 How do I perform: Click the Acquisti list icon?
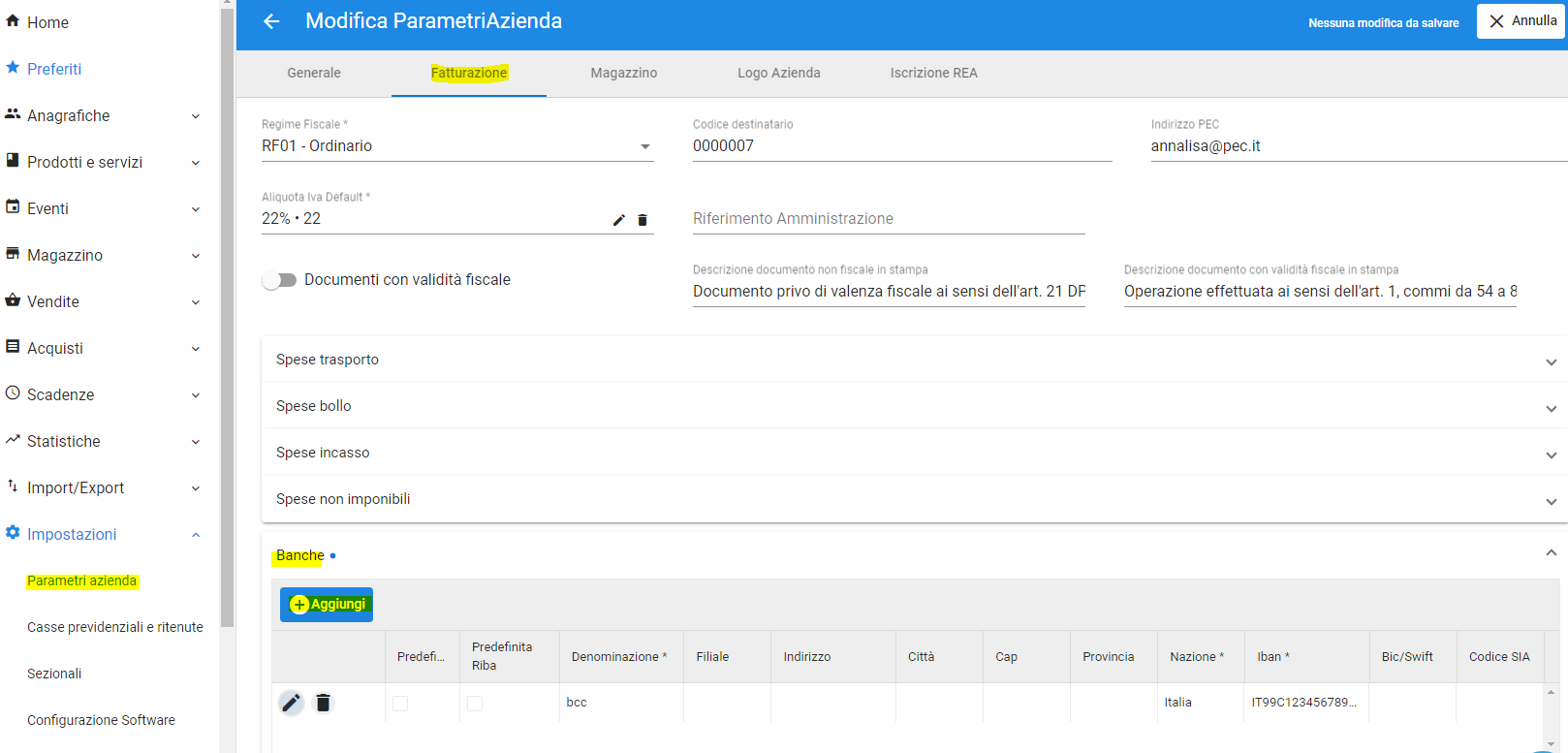[x=13, y=346]
